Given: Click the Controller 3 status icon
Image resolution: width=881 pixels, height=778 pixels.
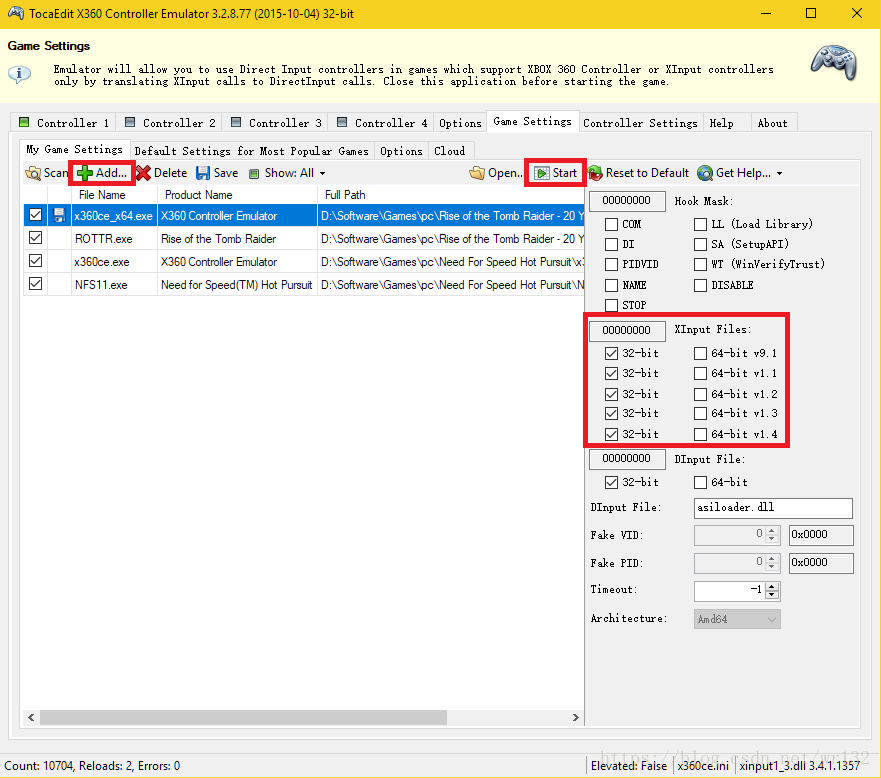Looking at the screenshot, I should pos(237,122).
